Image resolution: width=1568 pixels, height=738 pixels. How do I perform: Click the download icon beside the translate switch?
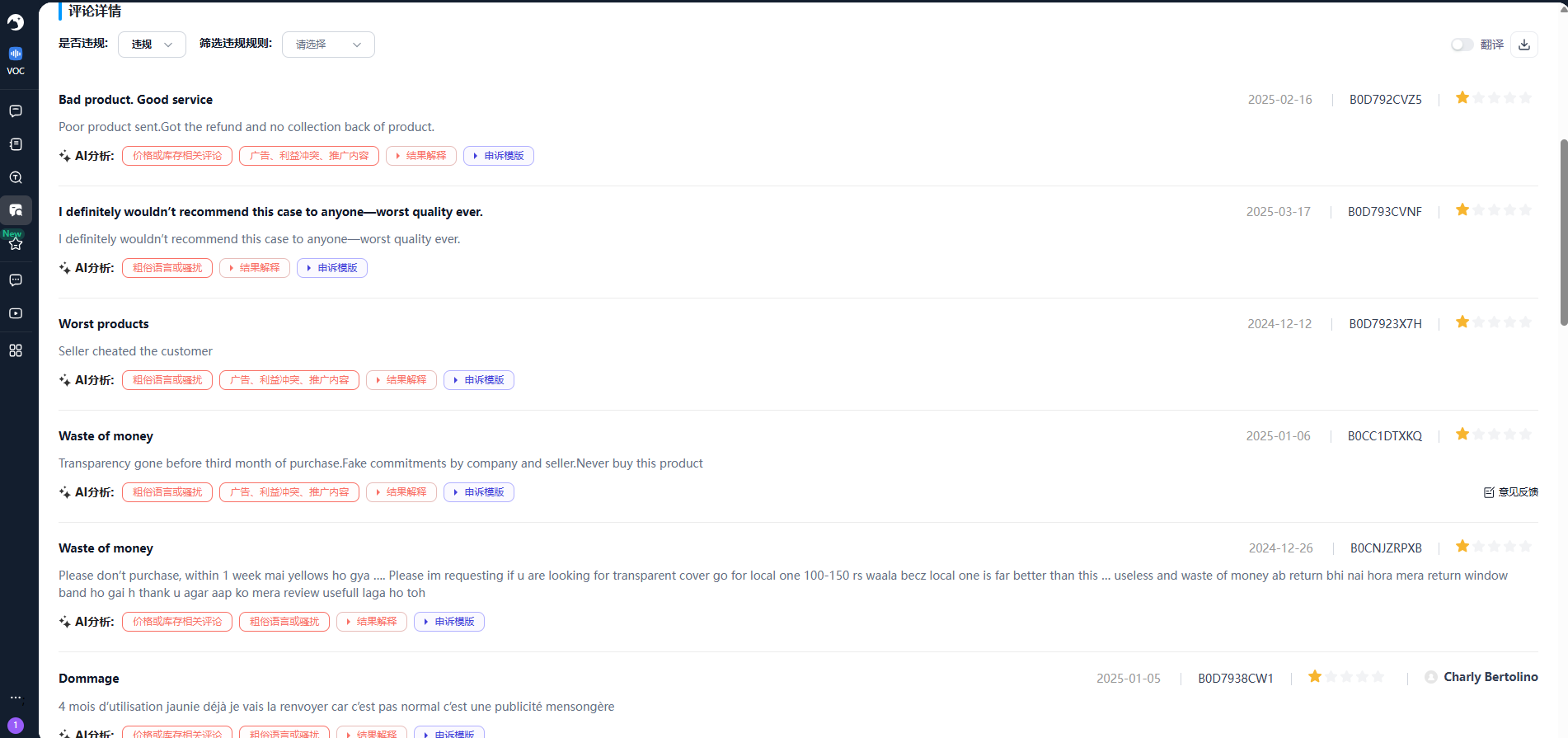(x=1523, y=45)
